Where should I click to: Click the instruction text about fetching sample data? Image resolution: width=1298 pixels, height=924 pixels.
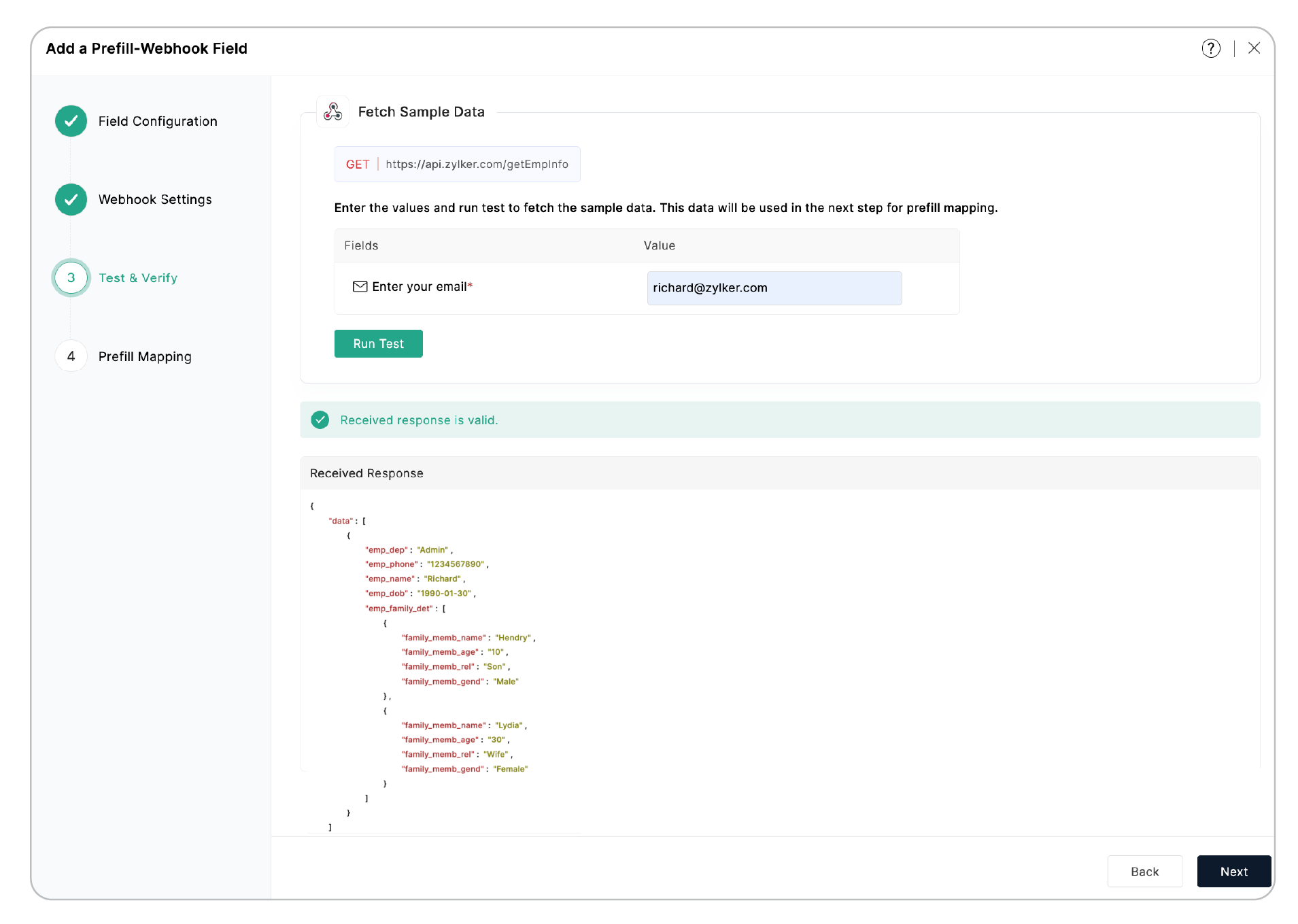[666, 208]
